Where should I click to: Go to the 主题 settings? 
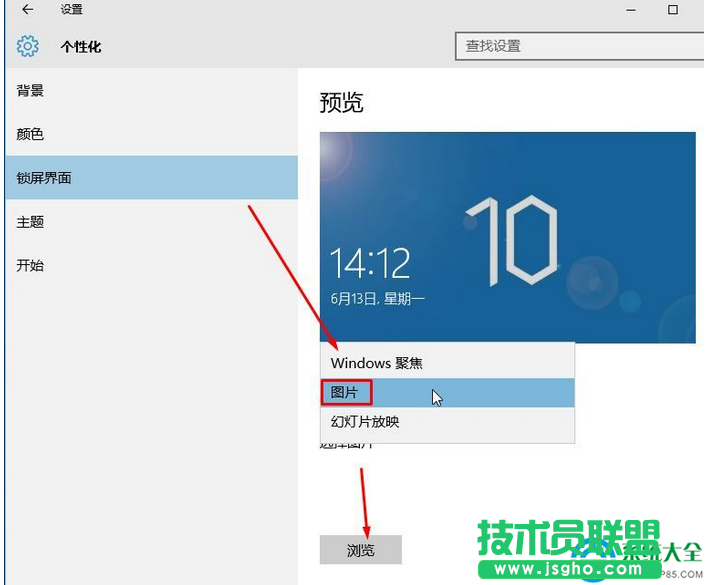(x=31, y=222)
